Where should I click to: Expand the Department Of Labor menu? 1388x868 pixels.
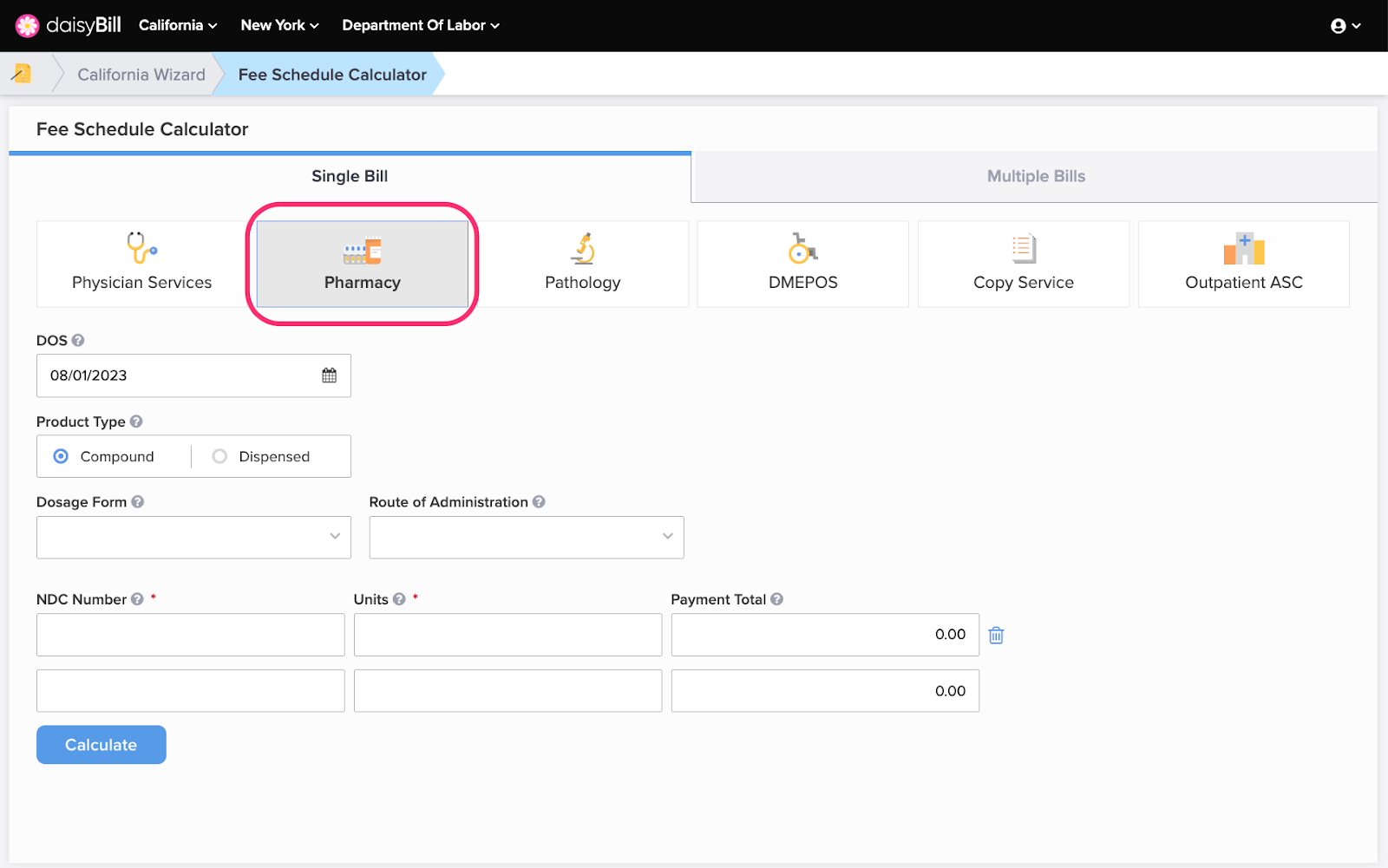[421, 25]
